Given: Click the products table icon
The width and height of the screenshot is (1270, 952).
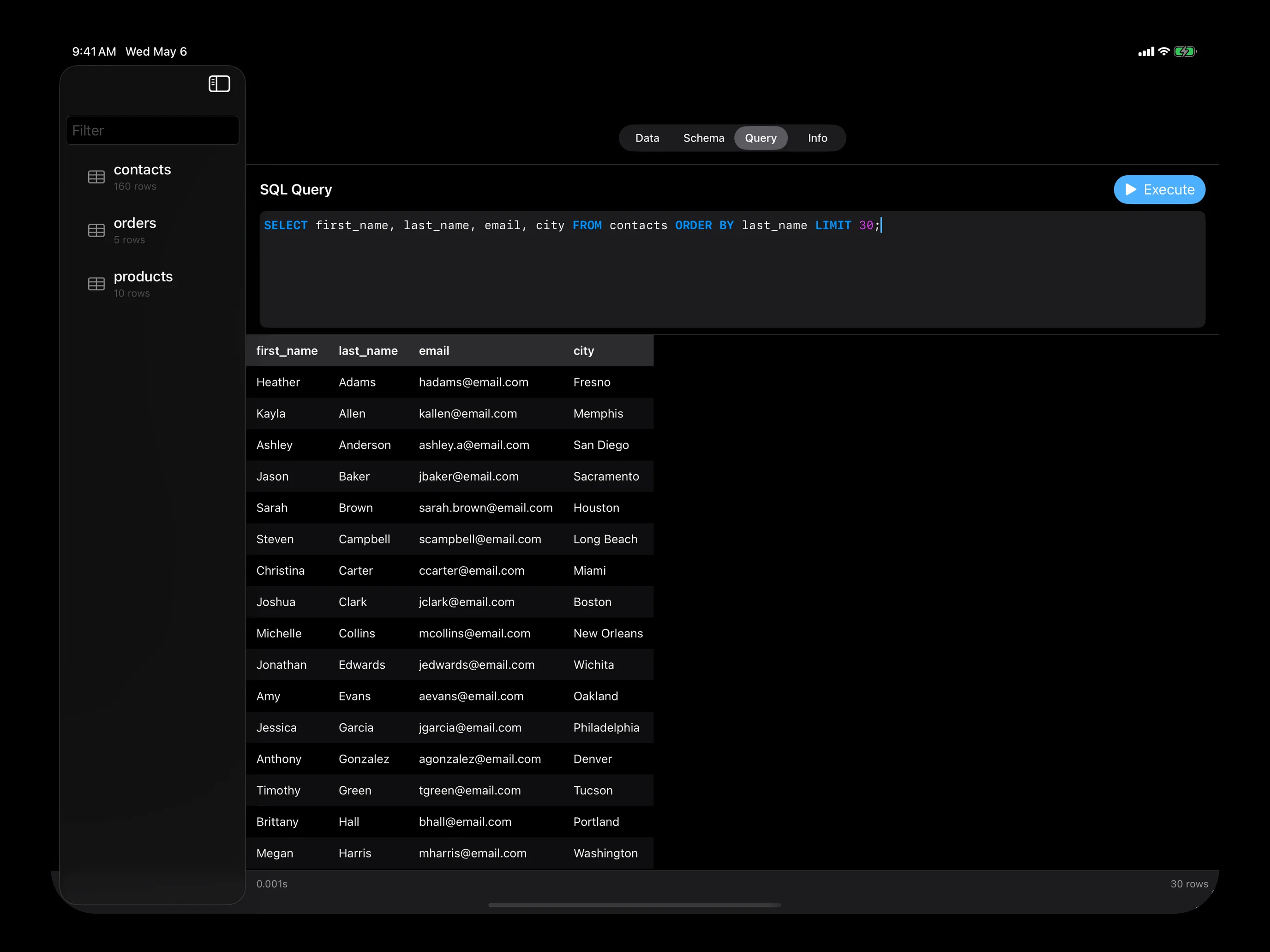Looking at the screenshot, I should click(96, 284).
